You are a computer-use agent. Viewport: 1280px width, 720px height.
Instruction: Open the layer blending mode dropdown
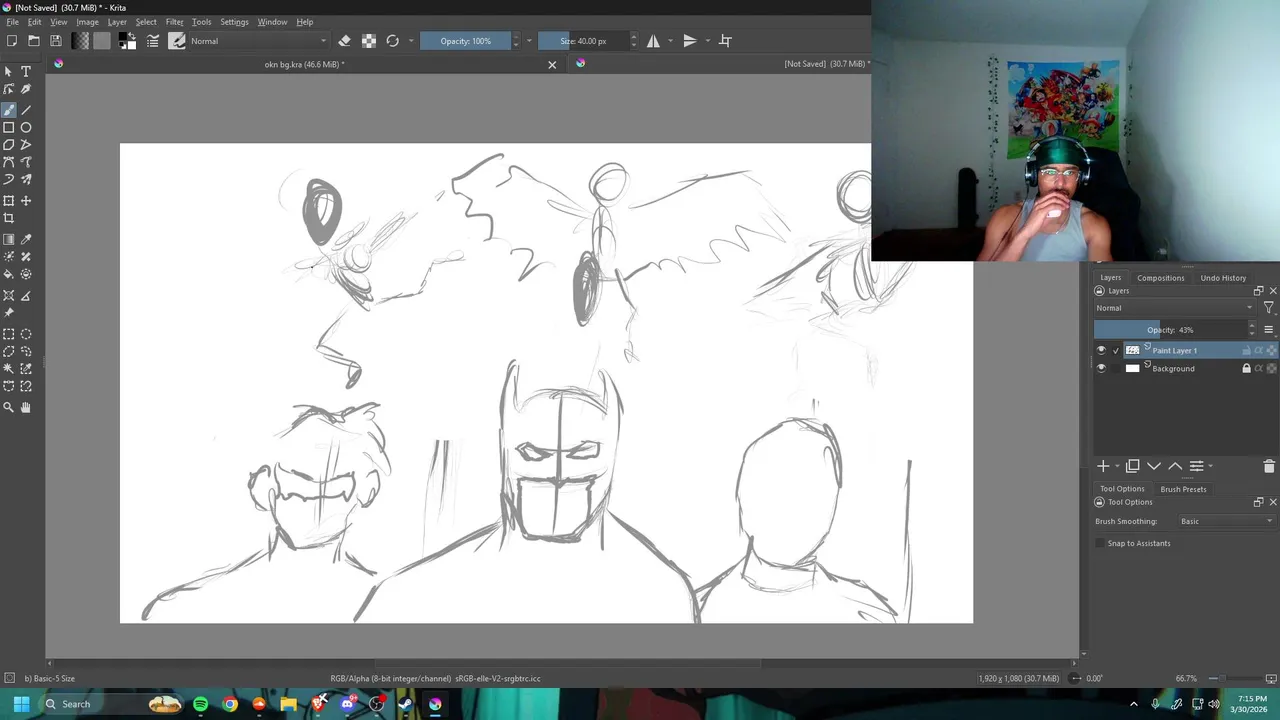1174,308
